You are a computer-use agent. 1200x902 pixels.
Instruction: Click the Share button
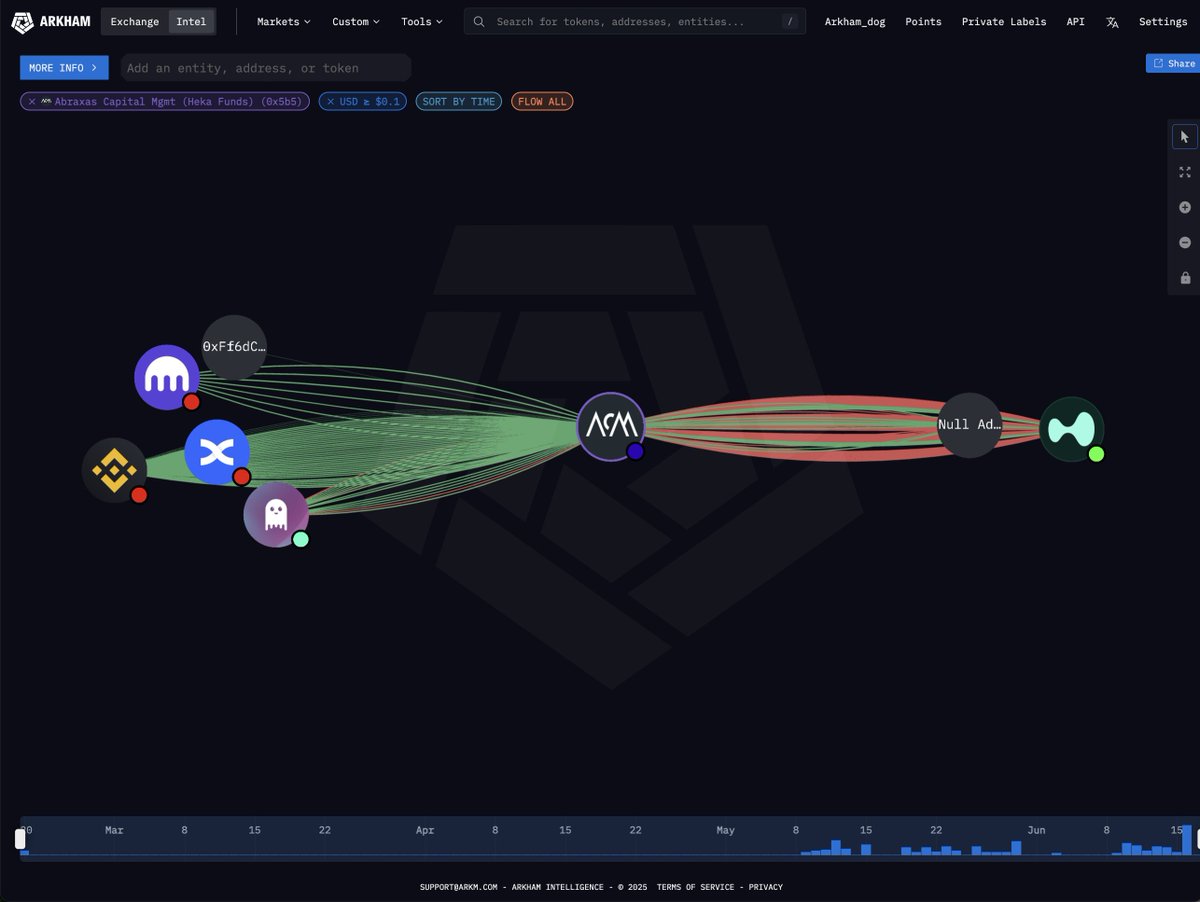pos(1174,63)
